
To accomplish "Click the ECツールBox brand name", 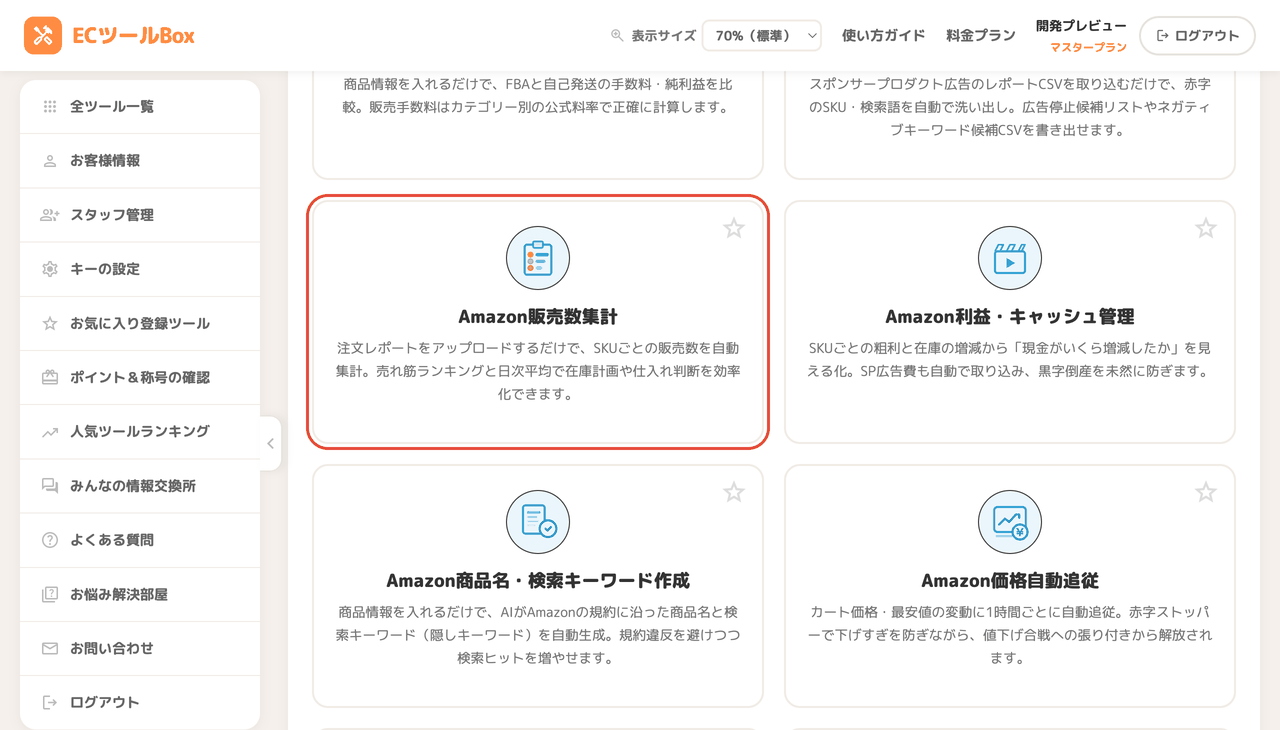I will coord(133,36).
